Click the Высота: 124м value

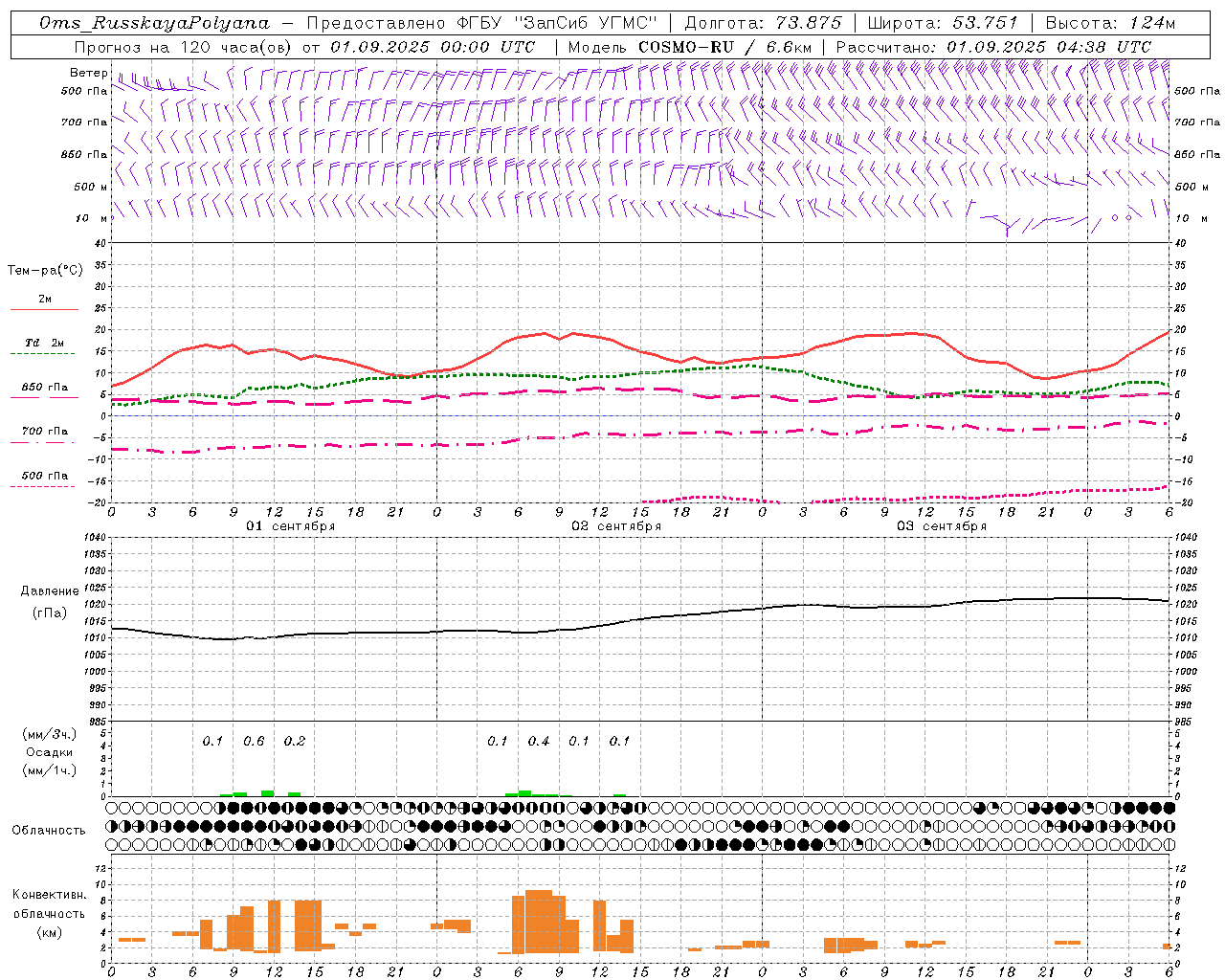(x=1110, y=23)
